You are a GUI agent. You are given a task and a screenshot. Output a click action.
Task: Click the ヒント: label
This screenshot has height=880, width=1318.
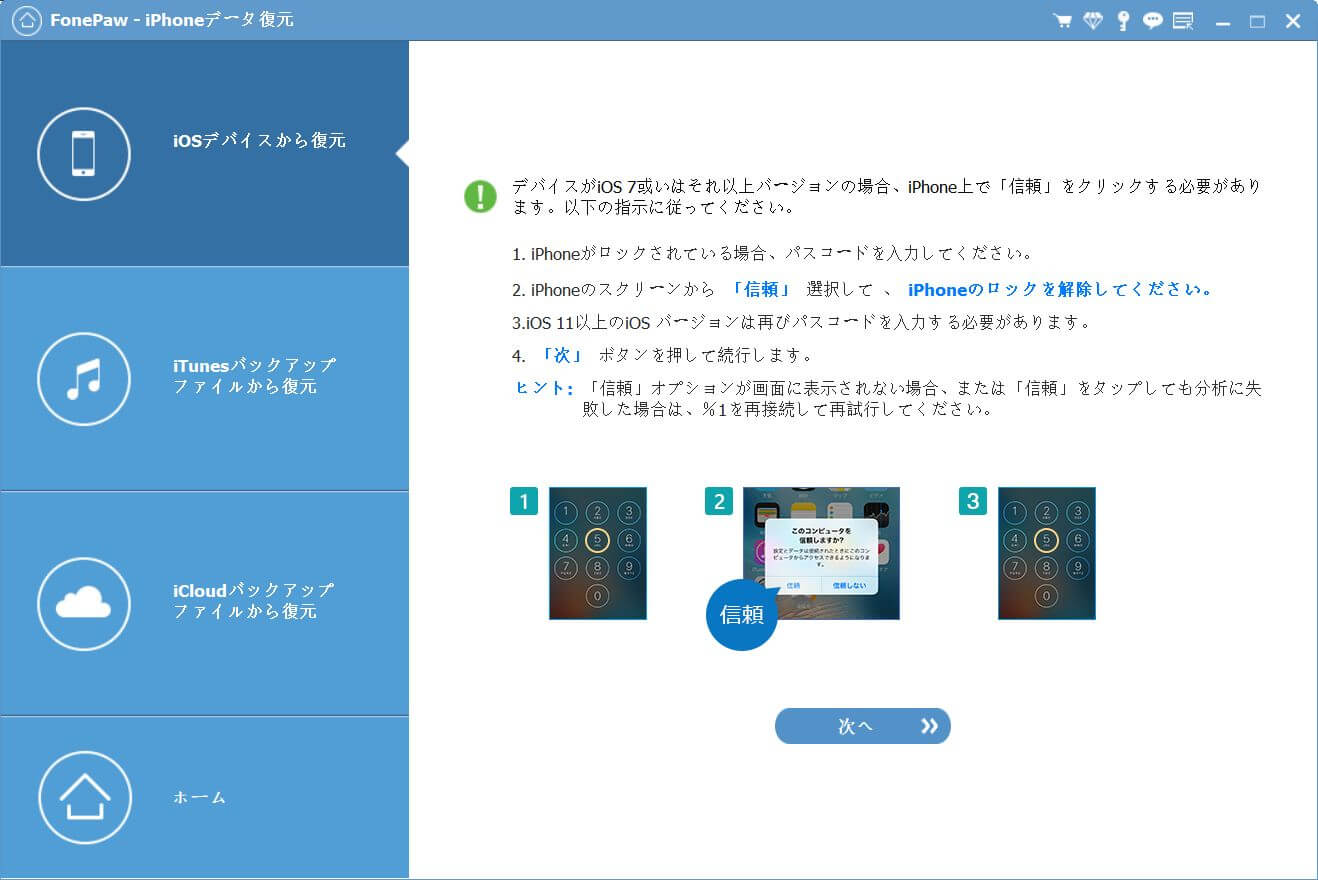click(x=544, y=388)
